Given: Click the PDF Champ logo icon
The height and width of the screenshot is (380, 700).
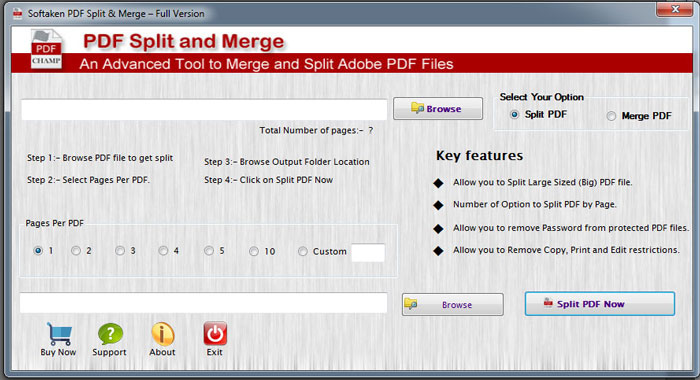Looking at the screenshot, I should (x=46, y=49).
